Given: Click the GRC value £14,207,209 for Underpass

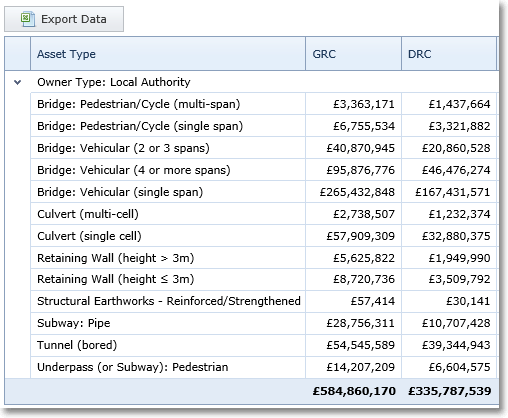Looking at the screenshot, I should (361, 367).
